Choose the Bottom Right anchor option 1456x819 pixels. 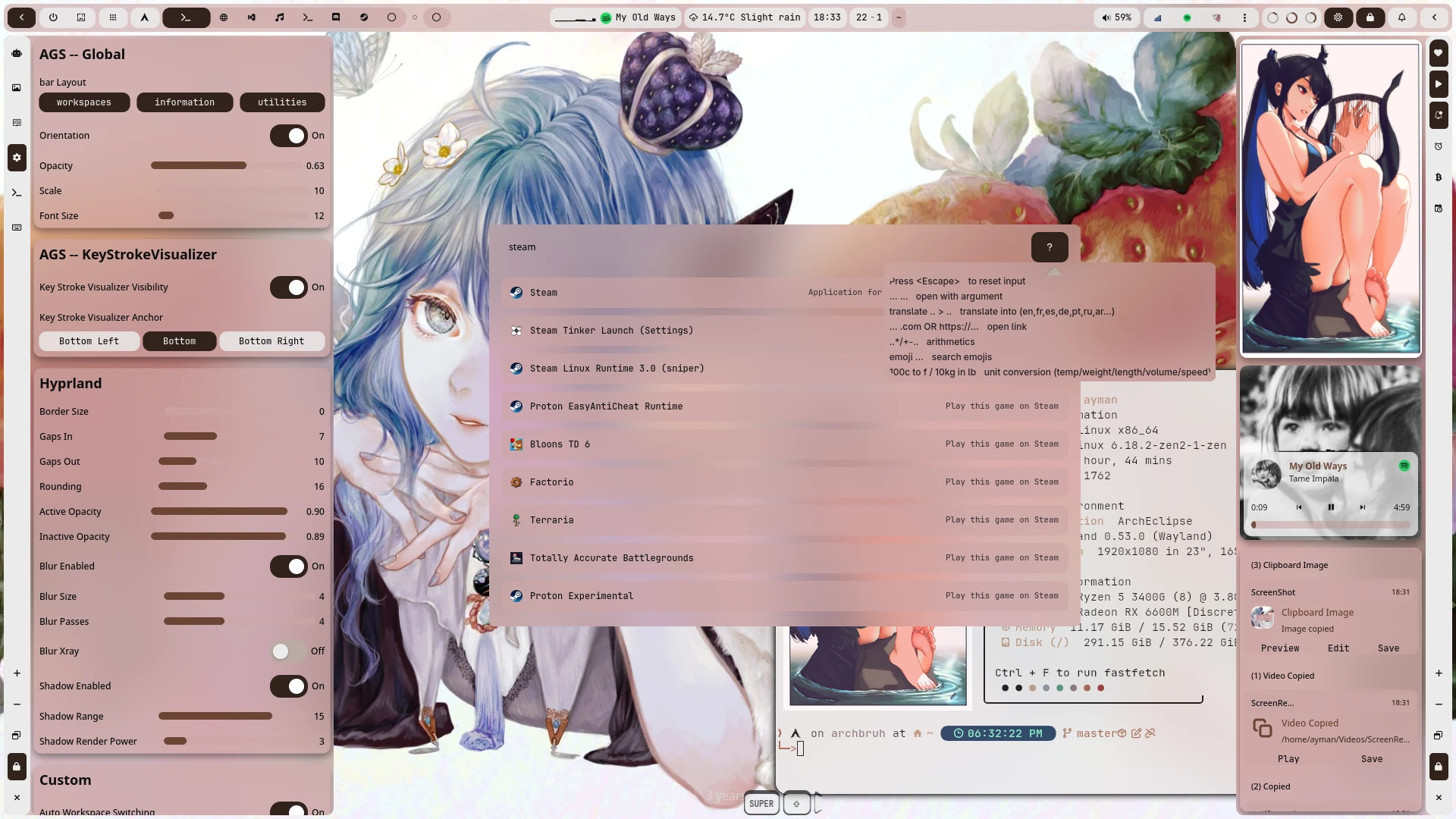click(x=271, y=341)
